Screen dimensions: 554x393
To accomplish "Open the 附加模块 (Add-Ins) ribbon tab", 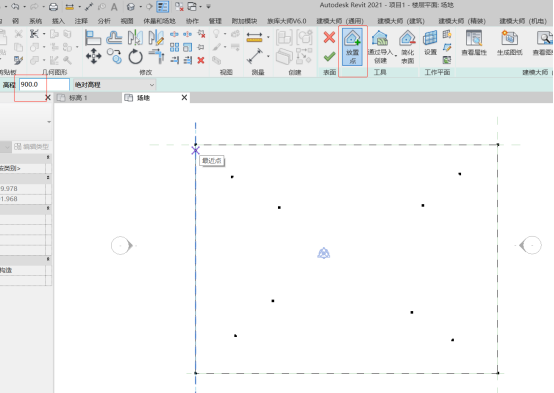I will point(244,21).
